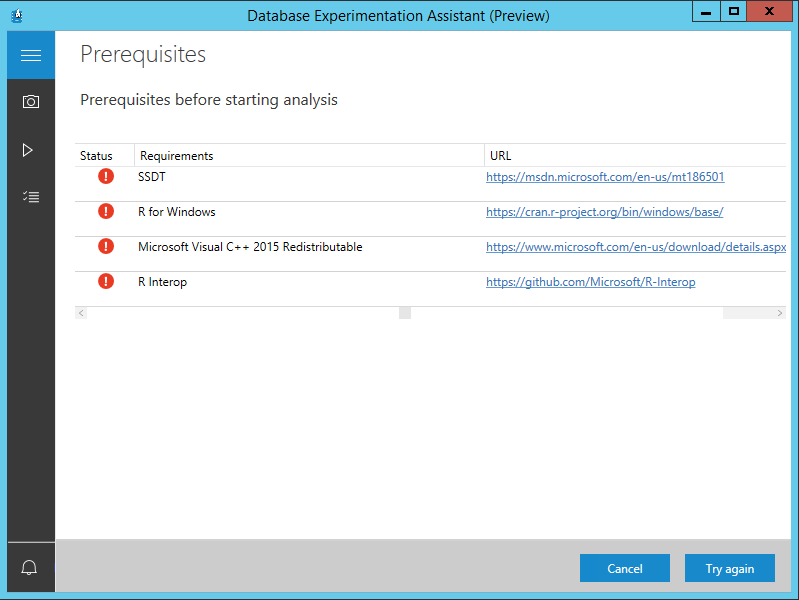Follow the Visual C++ download details link
This screenshot has height=600, width=799.
636,247
